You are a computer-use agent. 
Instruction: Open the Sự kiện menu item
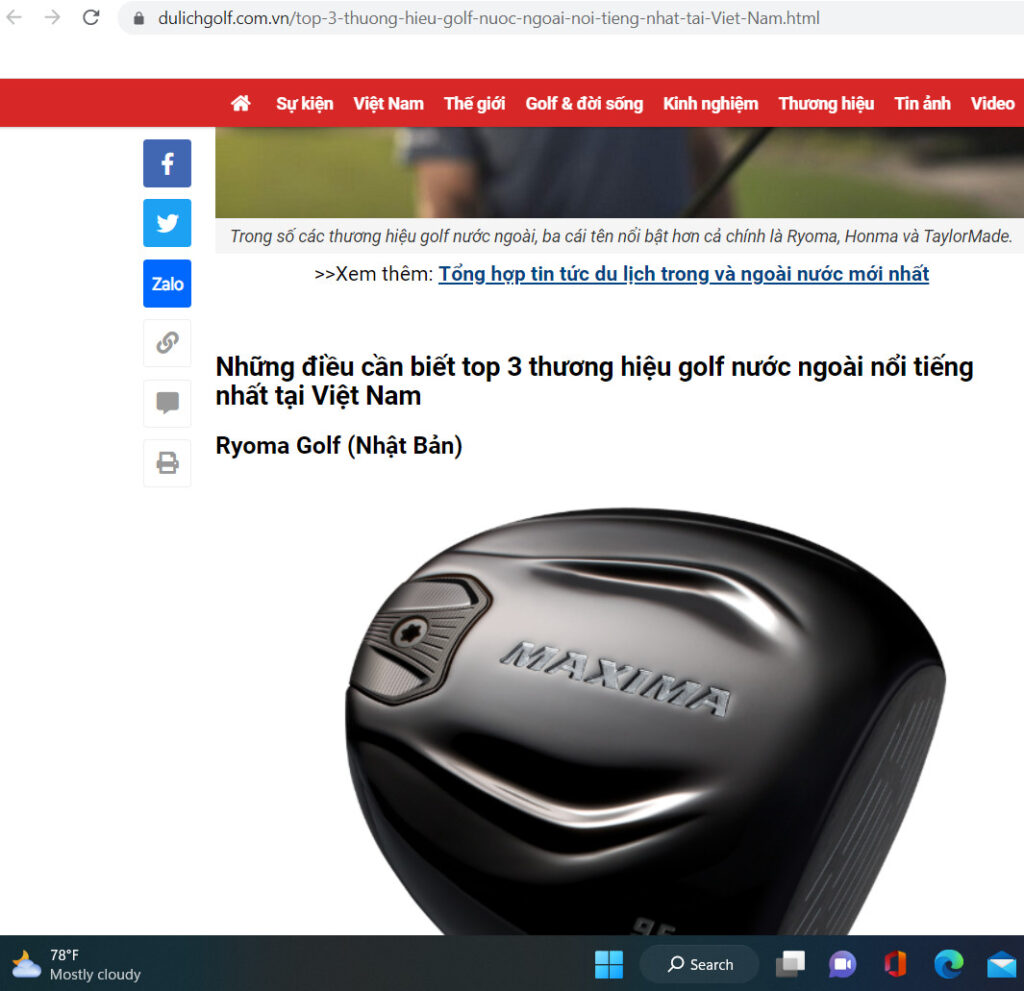point(304,104)
